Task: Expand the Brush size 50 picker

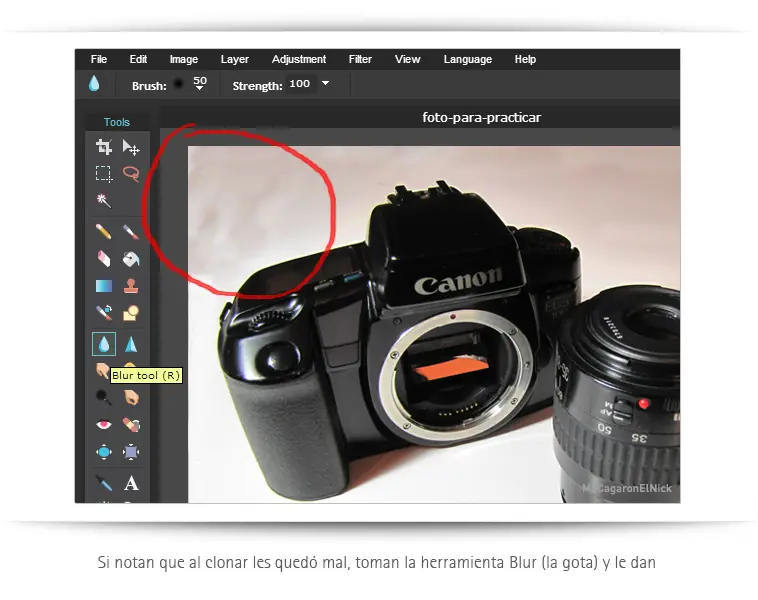Action: 200,83
